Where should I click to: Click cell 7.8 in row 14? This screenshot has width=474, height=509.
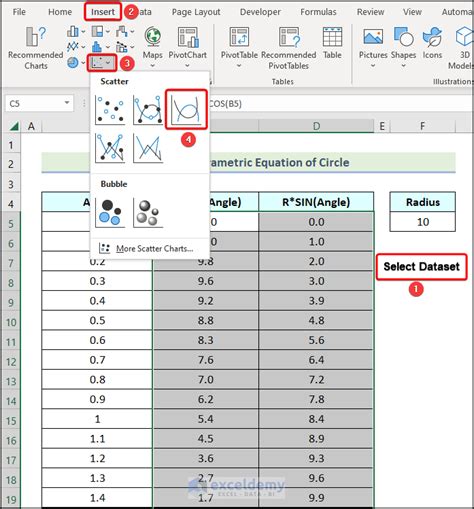pos(316,399)
